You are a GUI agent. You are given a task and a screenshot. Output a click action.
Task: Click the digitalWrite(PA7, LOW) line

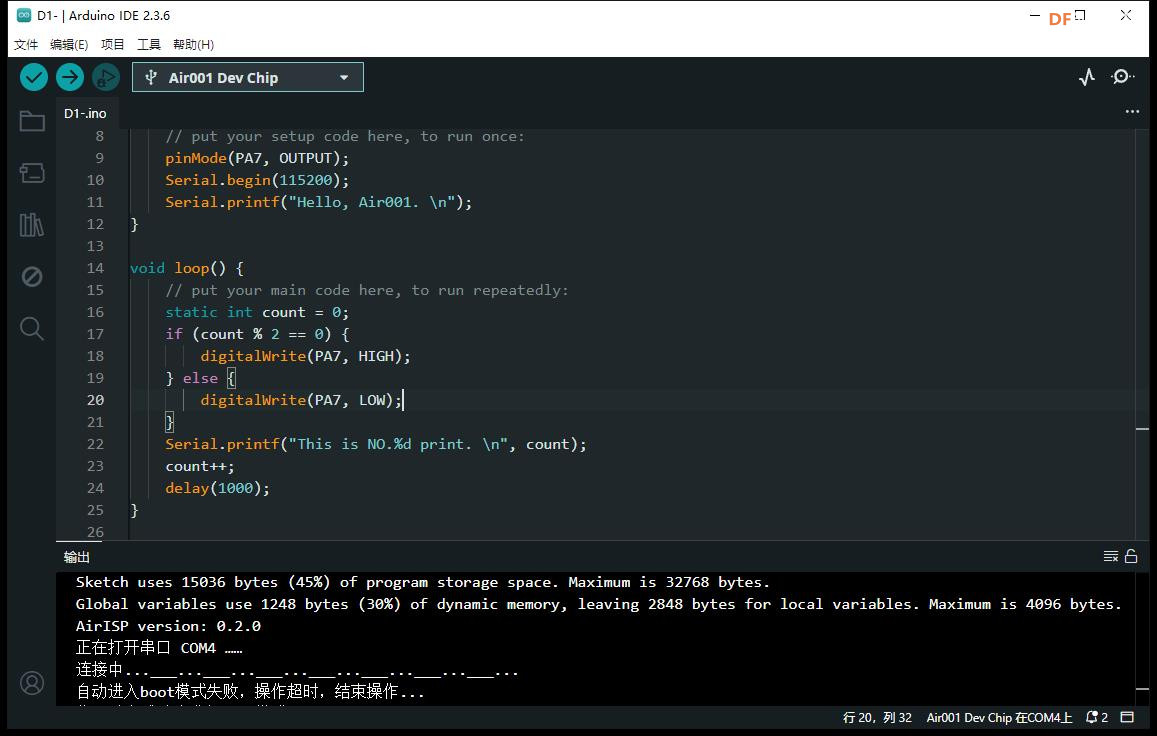click(301, 400)
